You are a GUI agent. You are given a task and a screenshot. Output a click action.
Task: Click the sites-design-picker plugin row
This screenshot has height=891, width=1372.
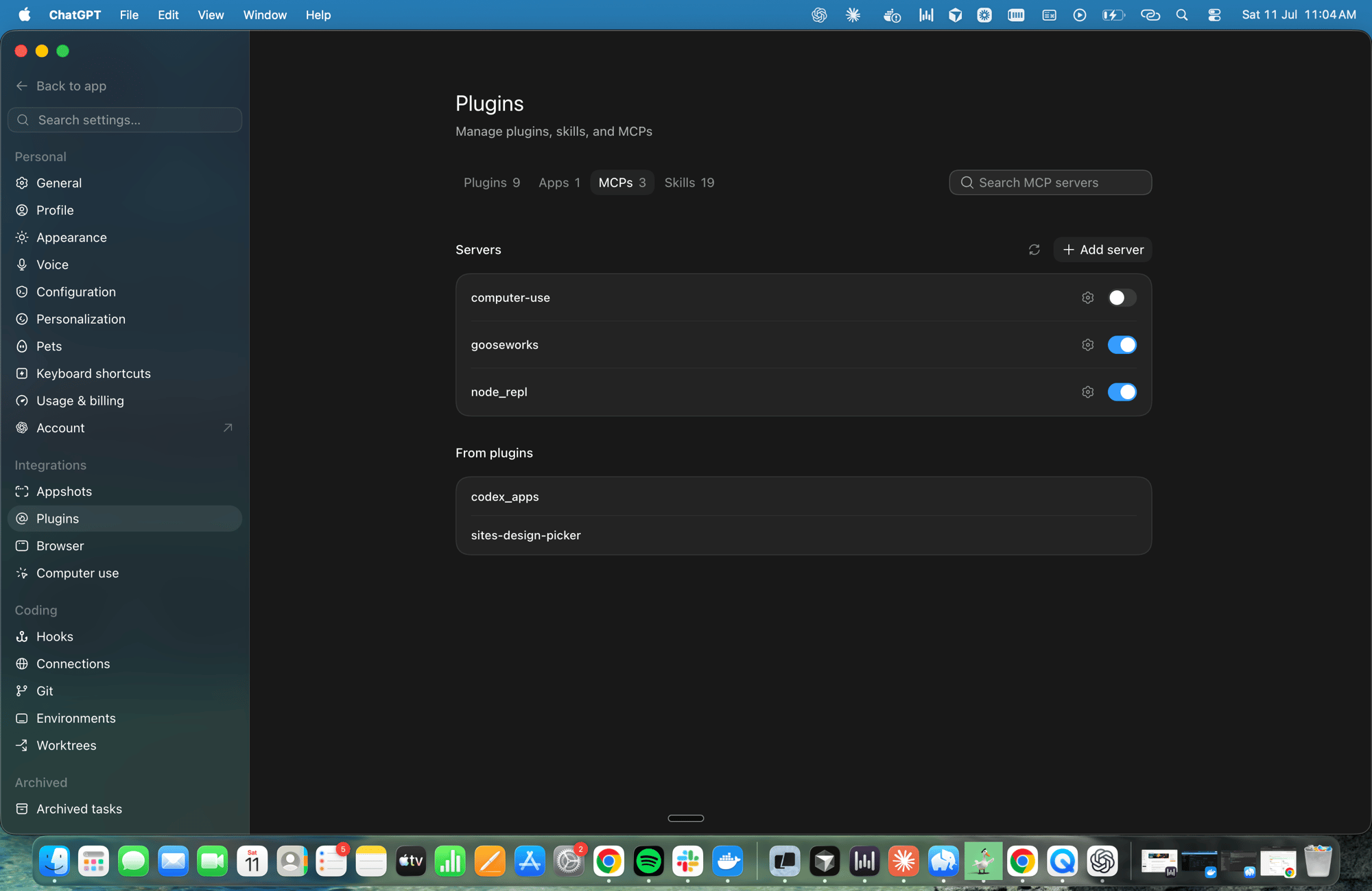pos(803,535)
